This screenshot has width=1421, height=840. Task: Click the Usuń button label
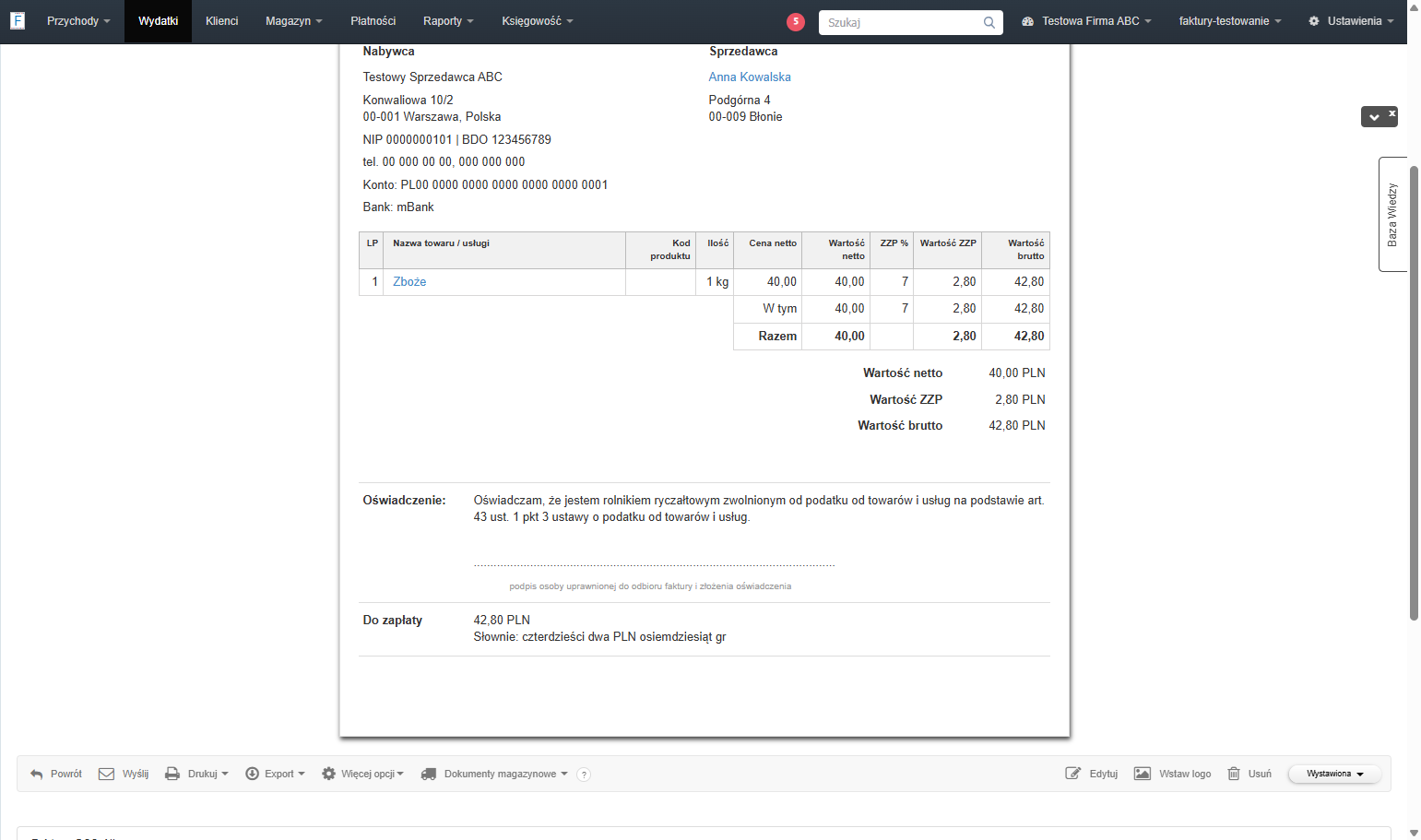[x=1260, y=775]
